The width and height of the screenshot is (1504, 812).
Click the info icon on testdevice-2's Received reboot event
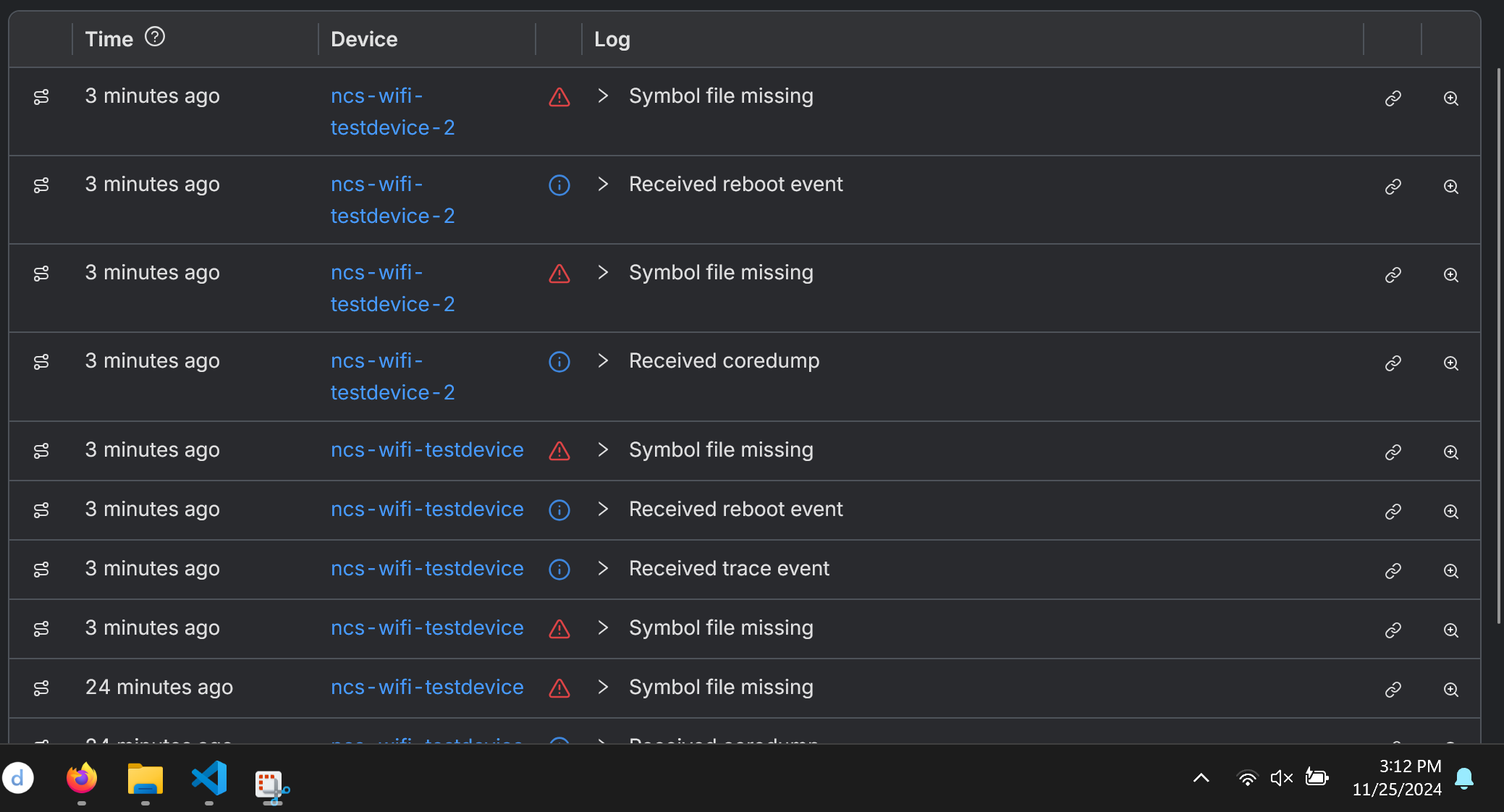click(559, 185)
